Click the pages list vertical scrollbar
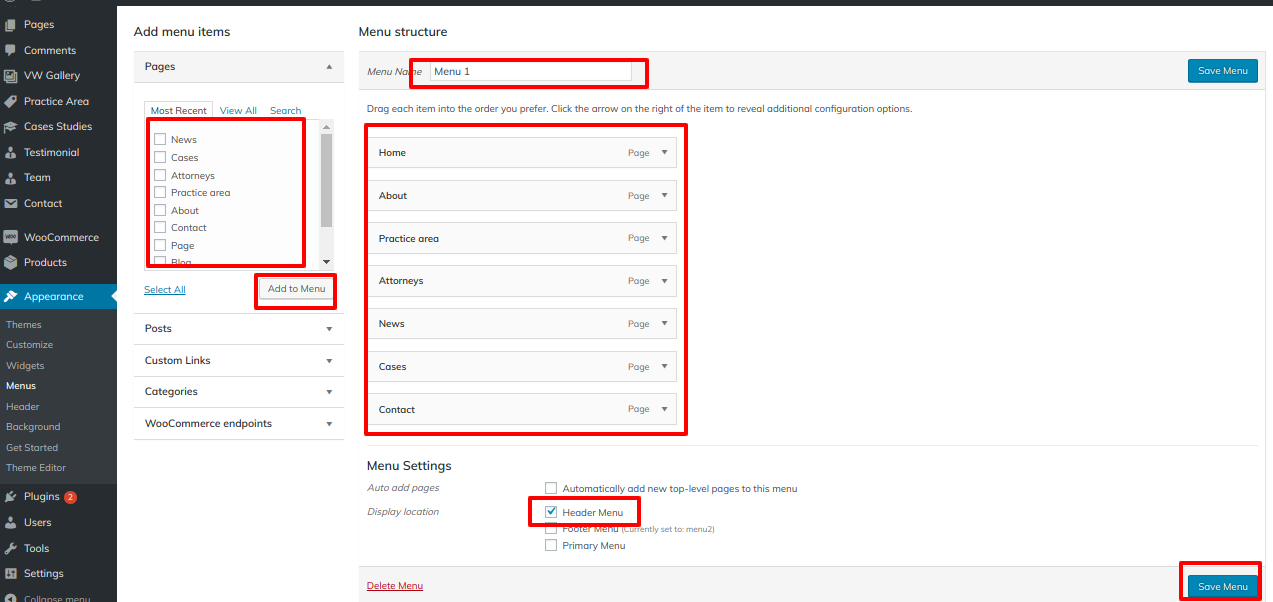The width and height of the screenshot is (1273, 602). pyautogui.click(x=326, y=180)
